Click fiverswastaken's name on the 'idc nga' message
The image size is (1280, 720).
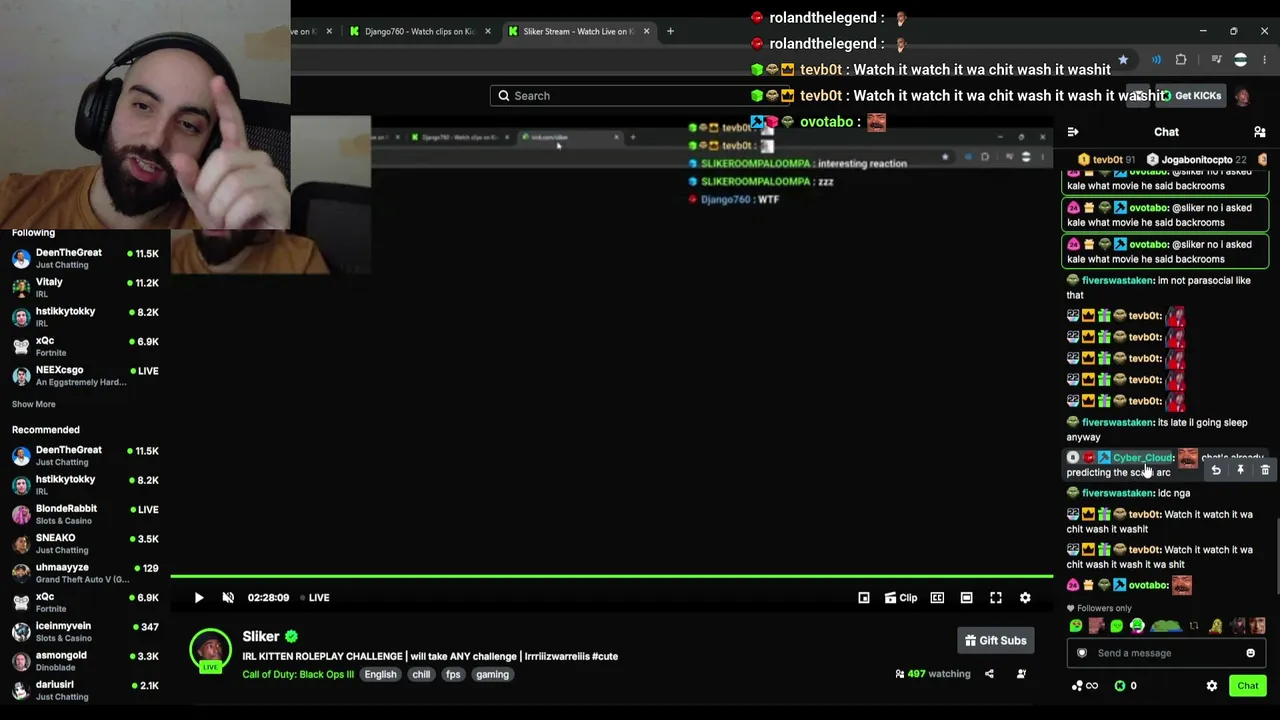coord(1117,493)
